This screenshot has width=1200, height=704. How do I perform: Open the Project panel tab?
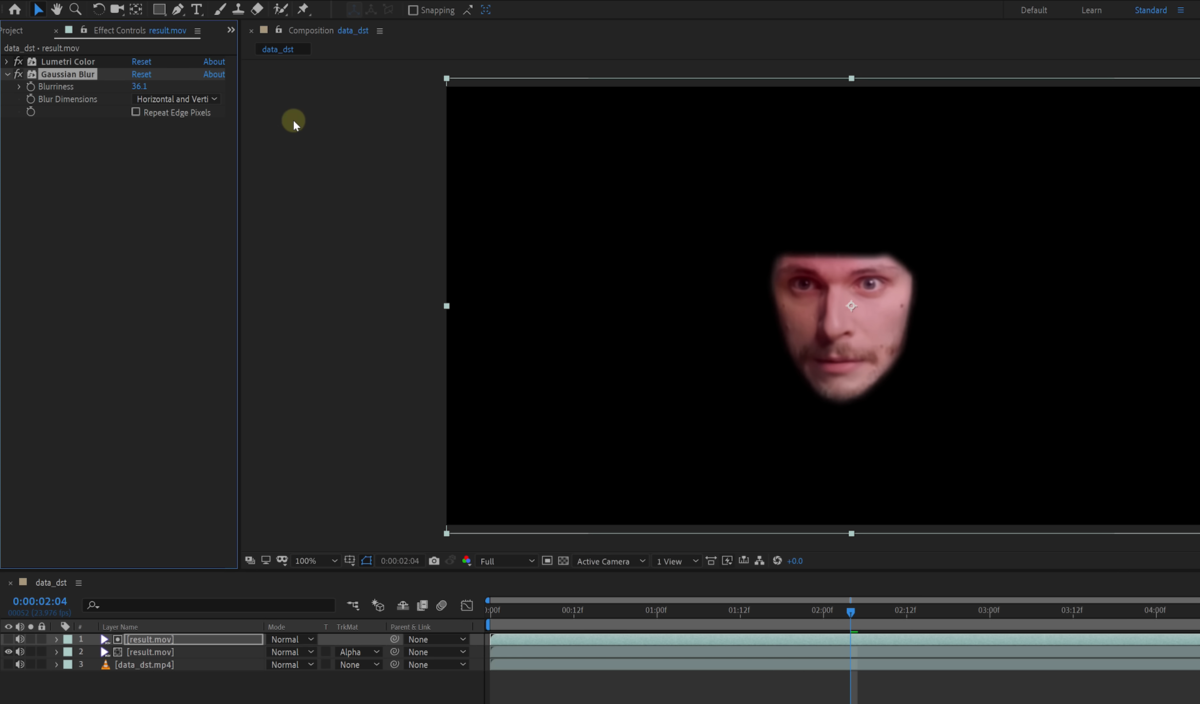11,30
